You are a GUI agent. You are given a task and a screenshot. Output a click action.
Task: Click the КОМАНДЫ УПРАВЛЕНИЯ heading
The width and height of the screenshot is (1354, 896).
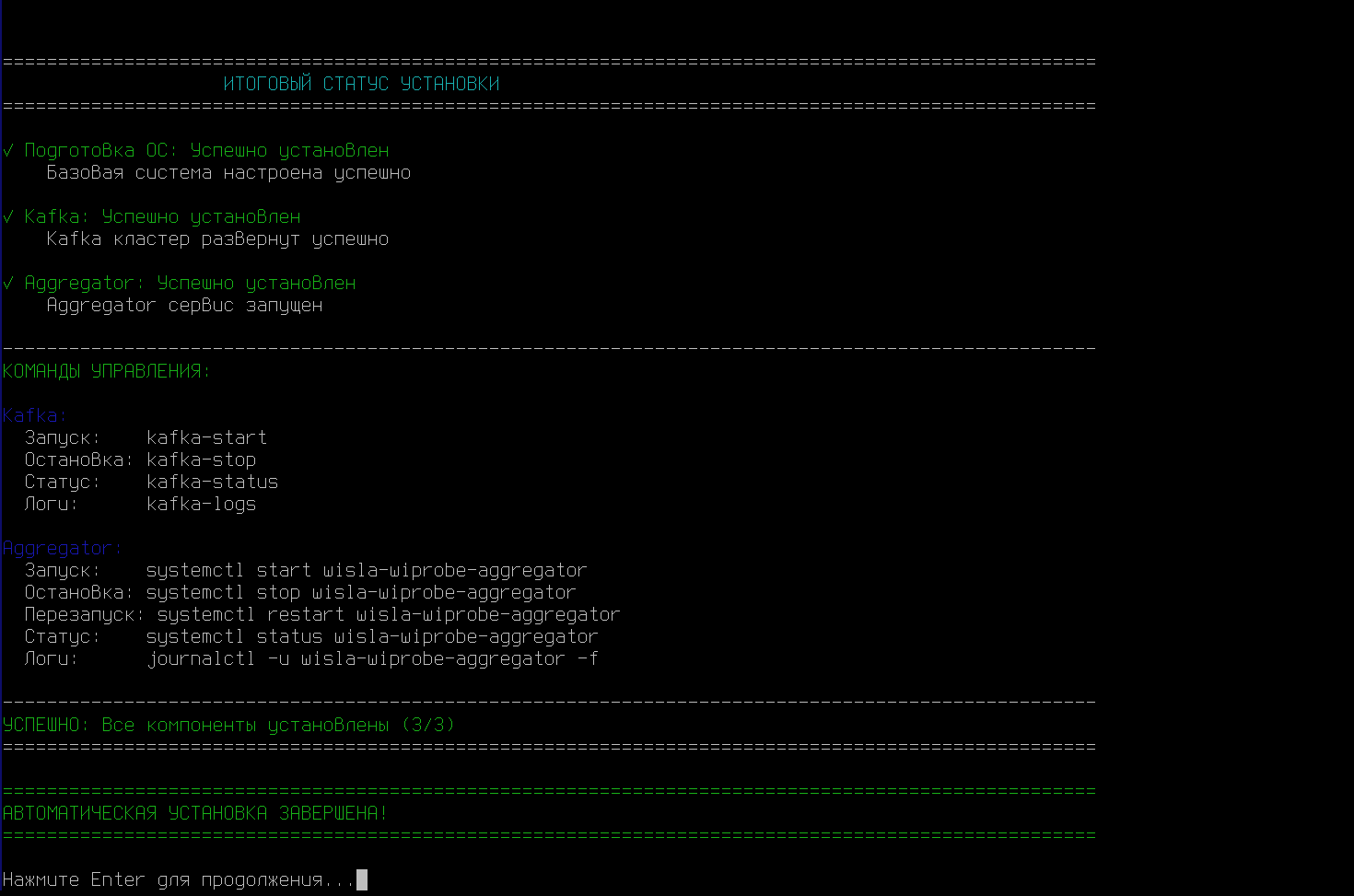(106, 371)
